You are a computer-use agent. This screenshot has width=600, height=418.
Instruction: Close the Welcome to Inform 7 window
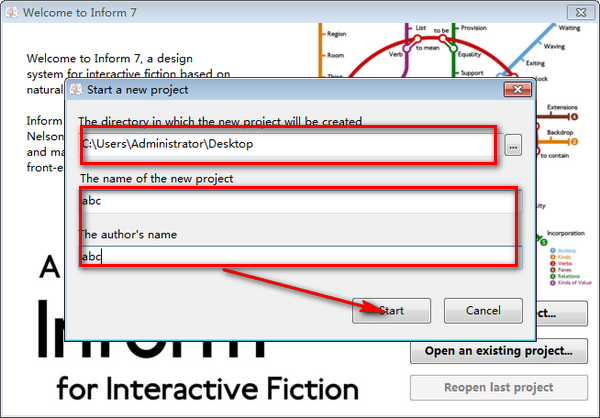coord(580,12)
